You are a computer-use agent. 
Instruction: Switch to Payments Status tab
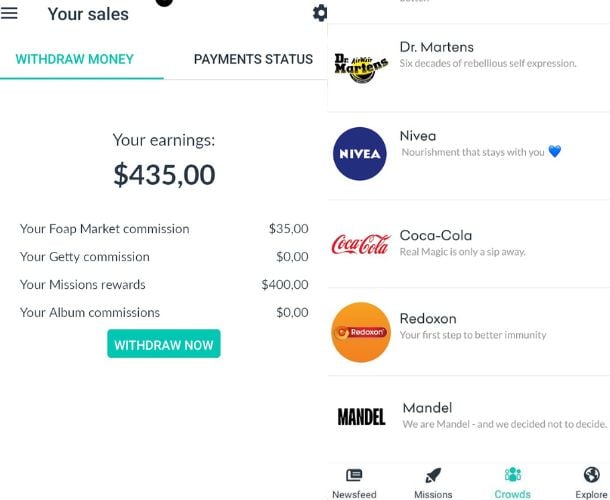tap(253, 59)
